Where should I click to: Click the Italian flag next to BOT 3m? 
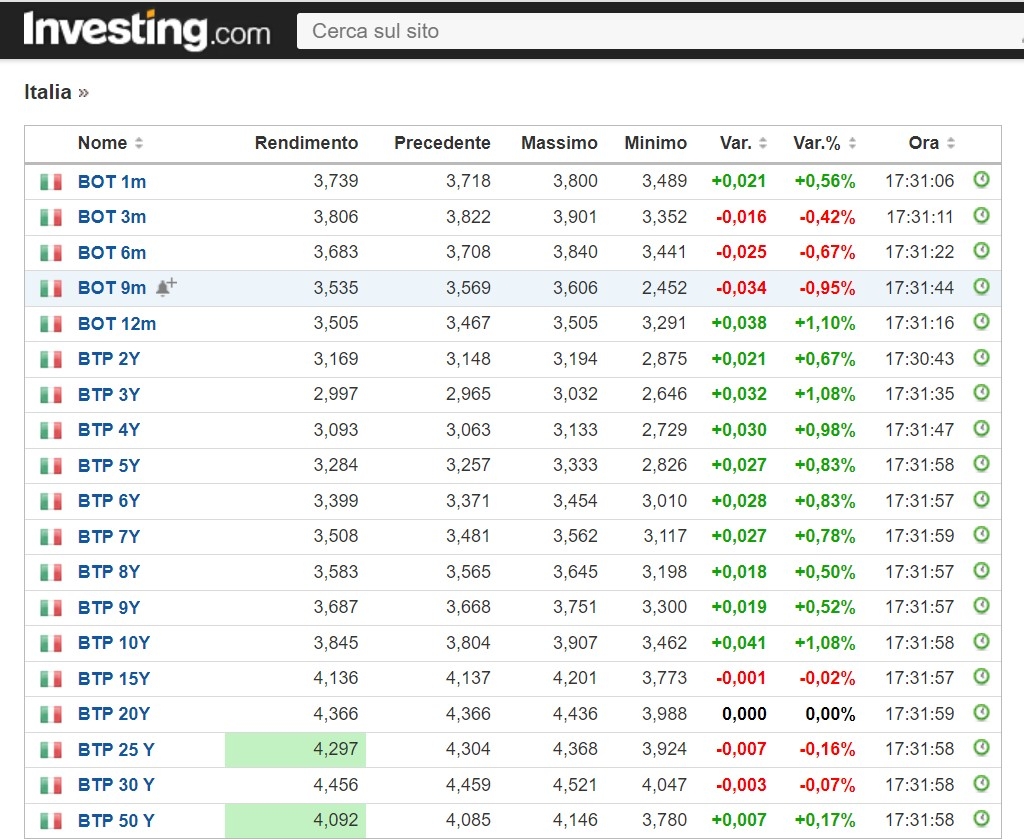pos(51,217)
